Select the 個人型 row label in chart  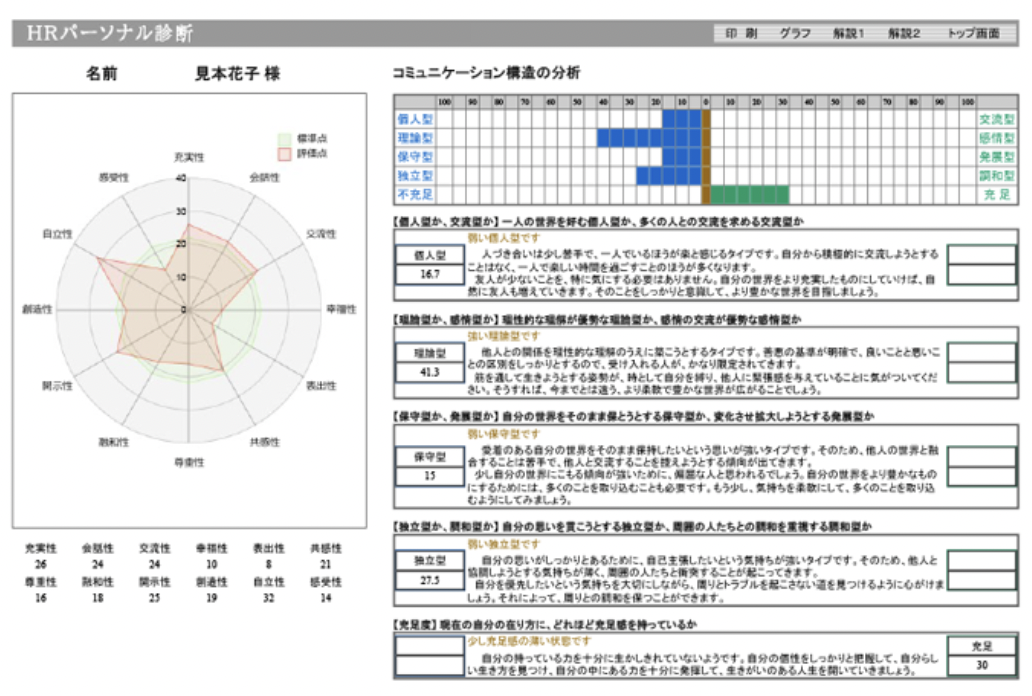(x=415, y=119)
